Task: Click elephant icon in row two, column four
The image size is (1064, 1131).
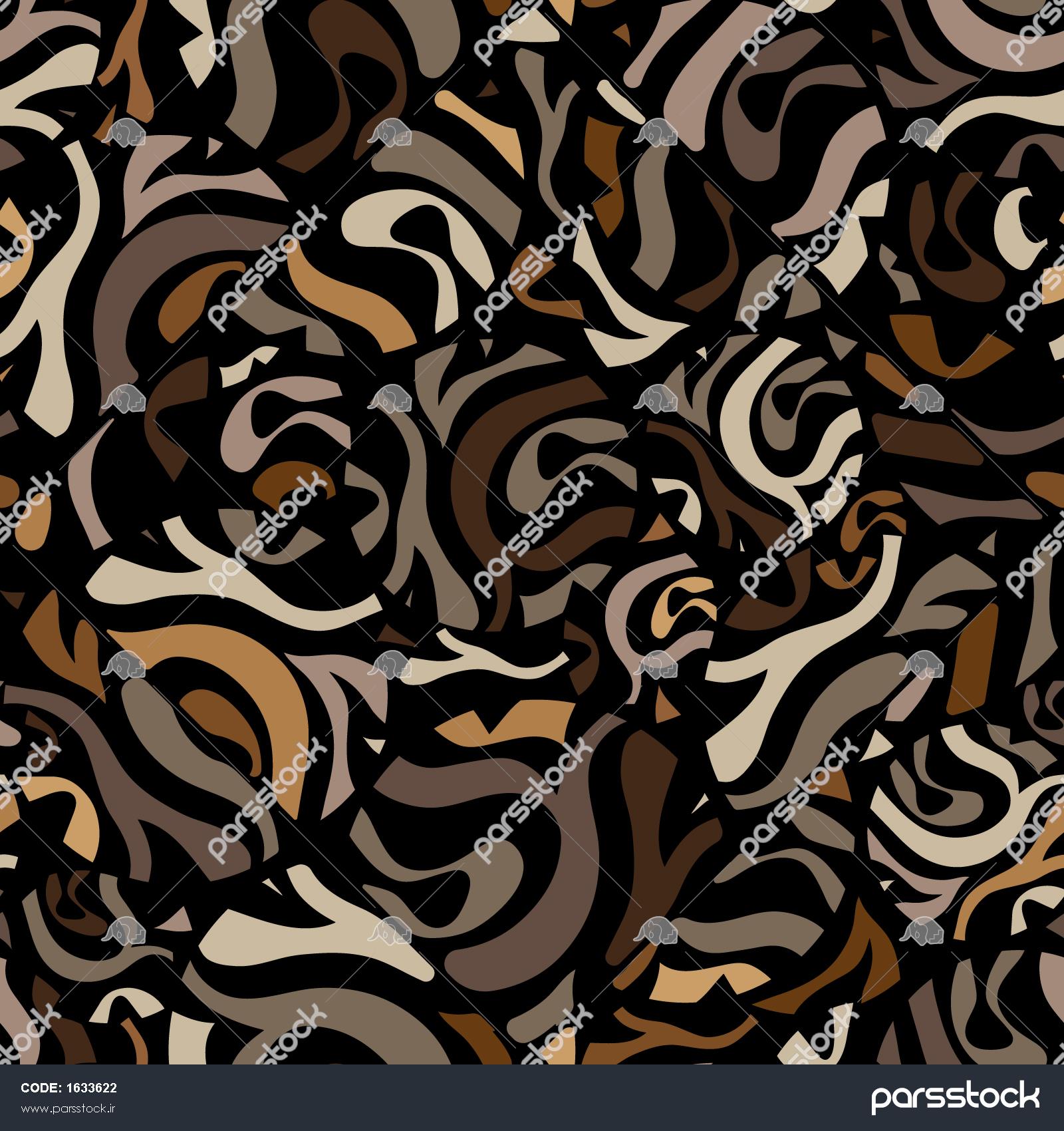Action: point(922,398)
